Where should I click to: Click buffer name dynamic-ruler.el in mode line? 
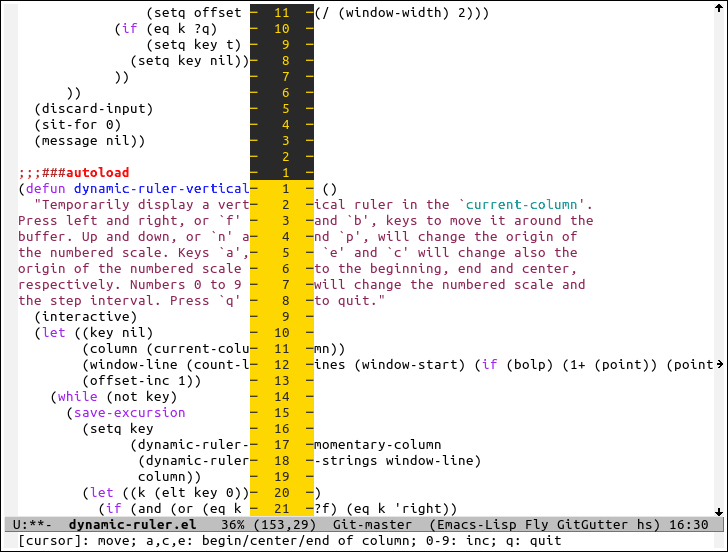click(x=132, y=525)
